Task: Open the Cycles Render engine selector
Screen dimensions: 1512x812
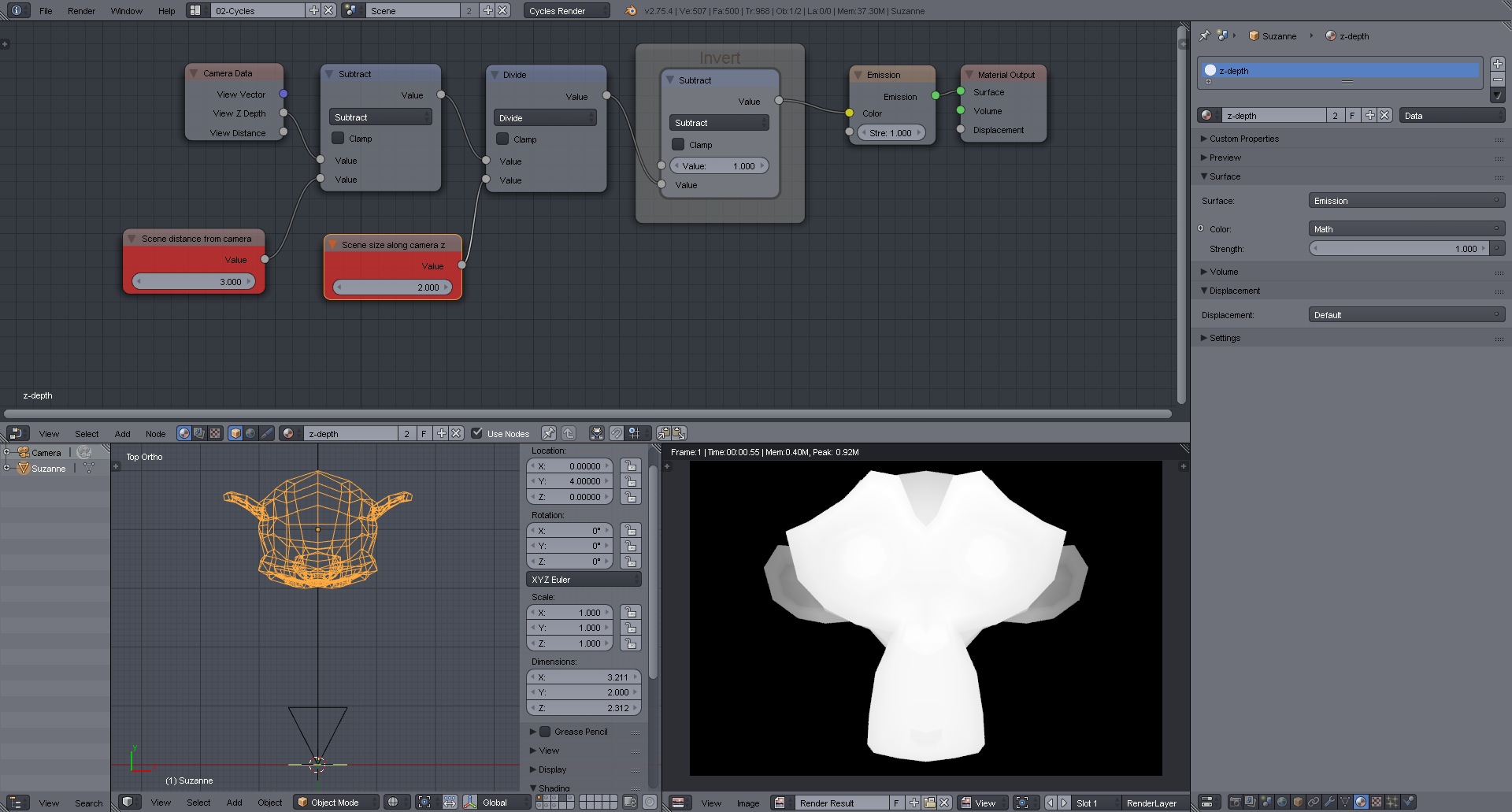Action: [567, 11]
